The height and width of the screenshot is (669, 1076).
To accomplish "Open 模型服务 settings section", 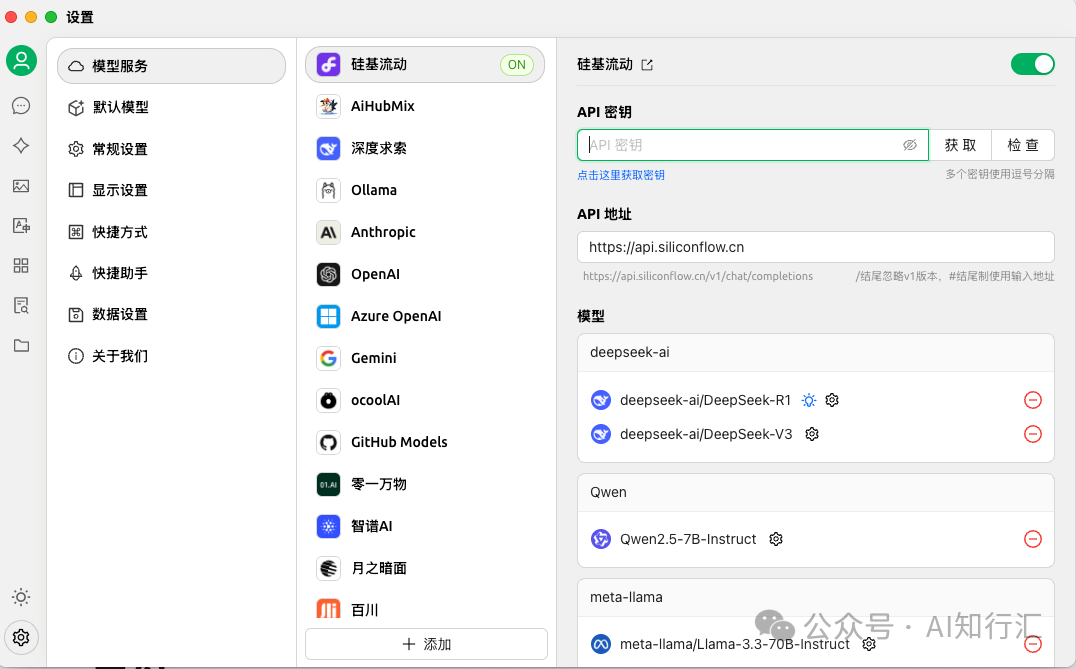I will (172, 66).
